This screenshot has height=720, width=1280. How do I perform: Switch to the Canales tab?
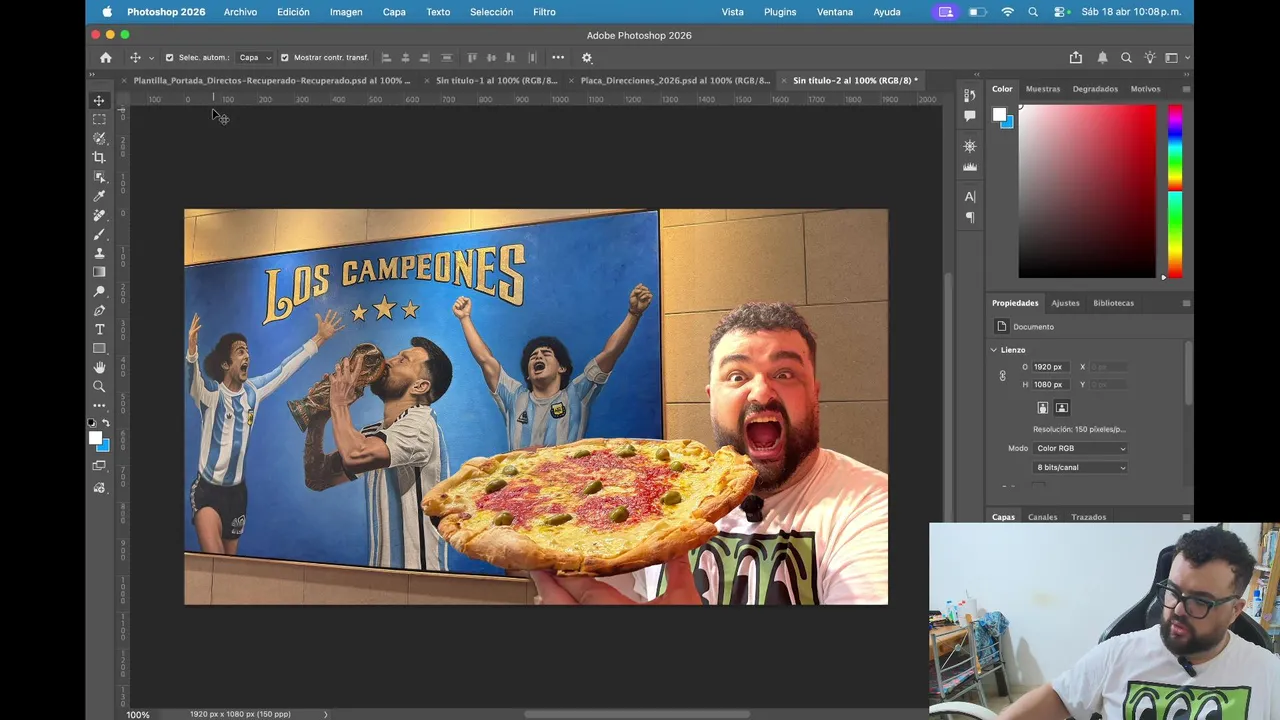click(1042, 517)
